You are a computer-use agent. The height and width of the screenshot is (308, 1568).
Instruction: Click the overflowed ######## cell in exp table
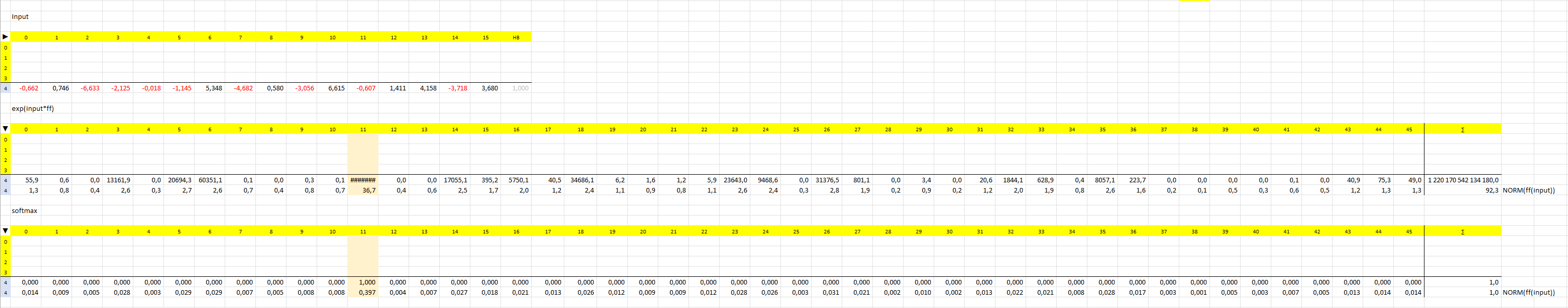click(363, 180)
